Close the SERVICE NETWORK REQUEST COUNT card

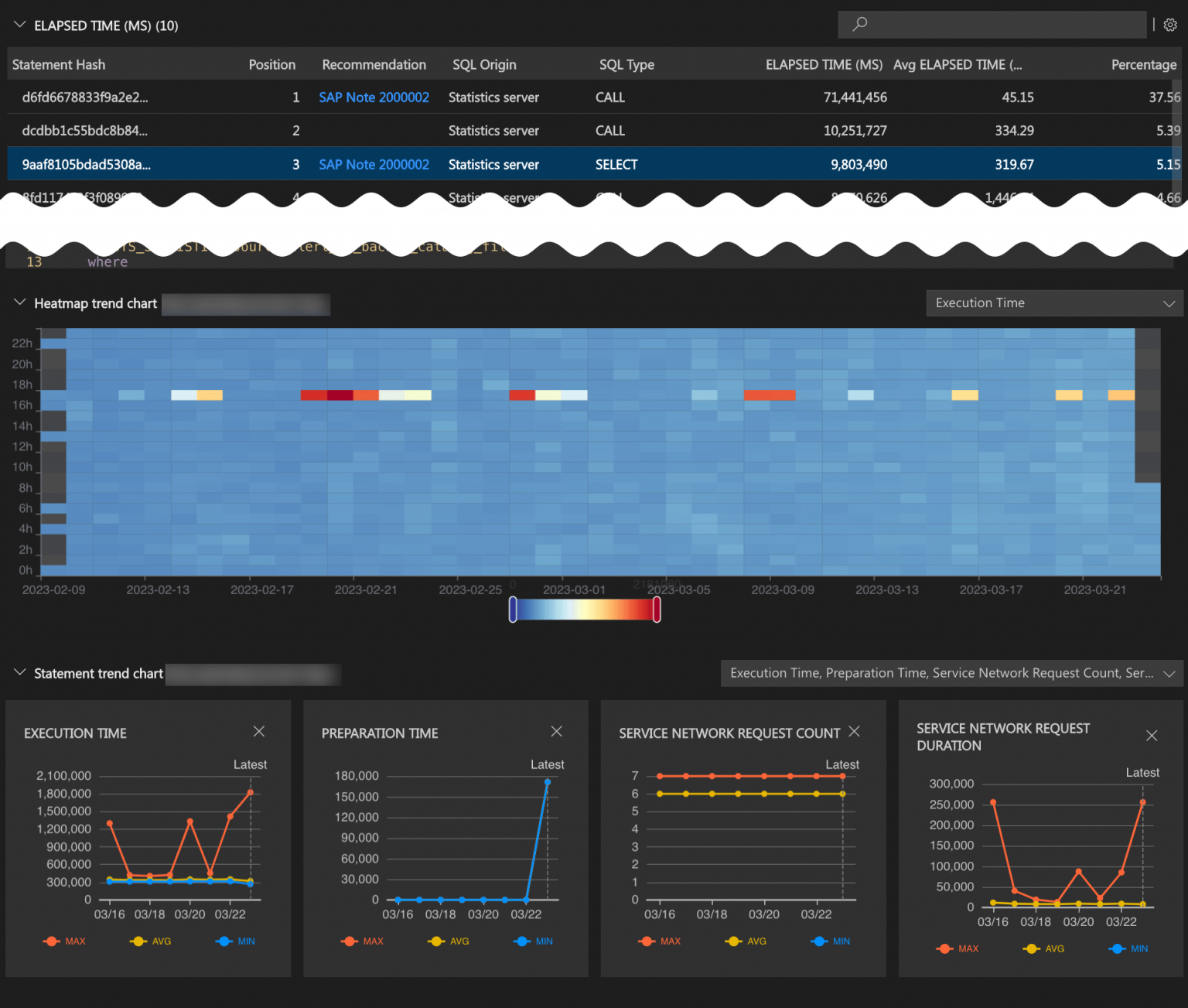point(854,731)
